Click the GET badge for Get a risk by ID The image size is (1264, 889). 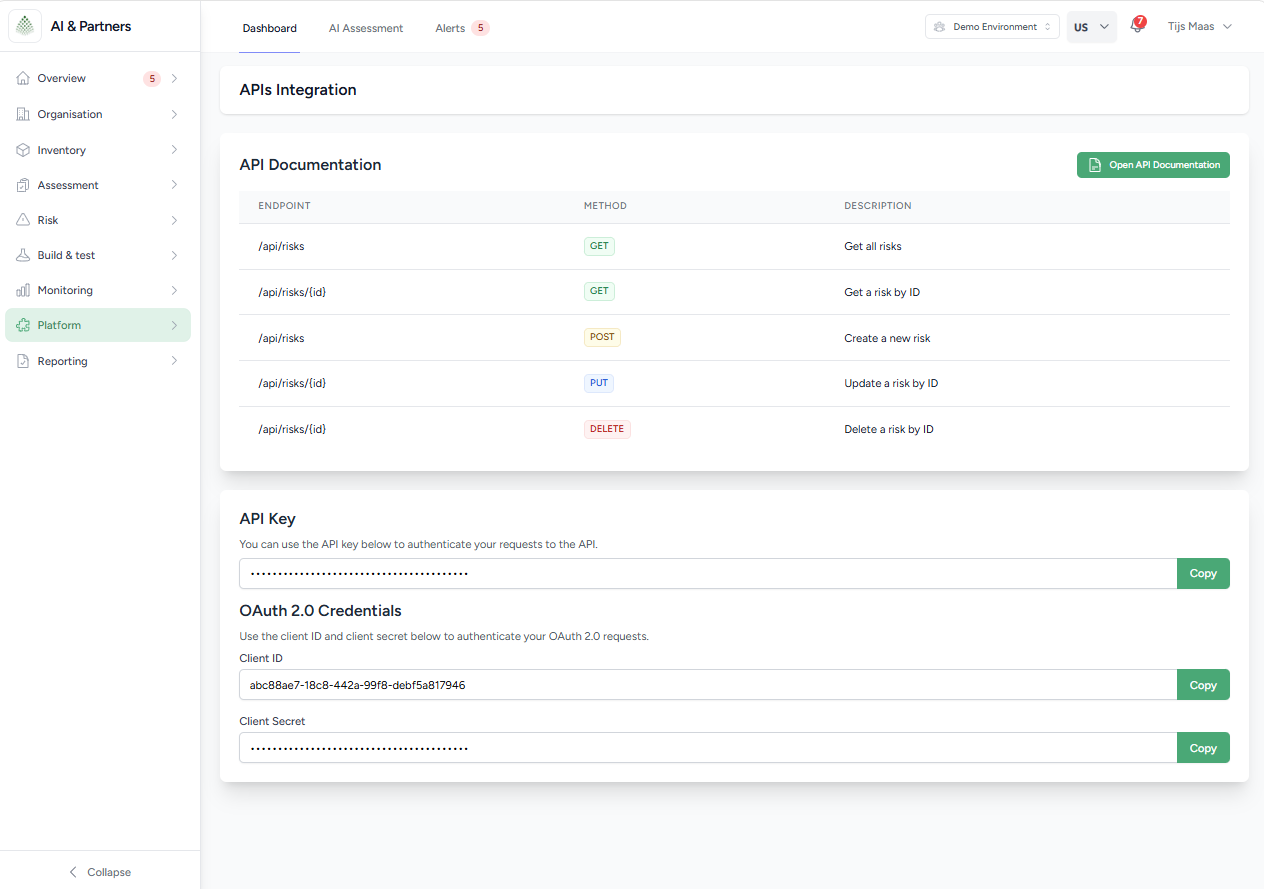(599, 292)
